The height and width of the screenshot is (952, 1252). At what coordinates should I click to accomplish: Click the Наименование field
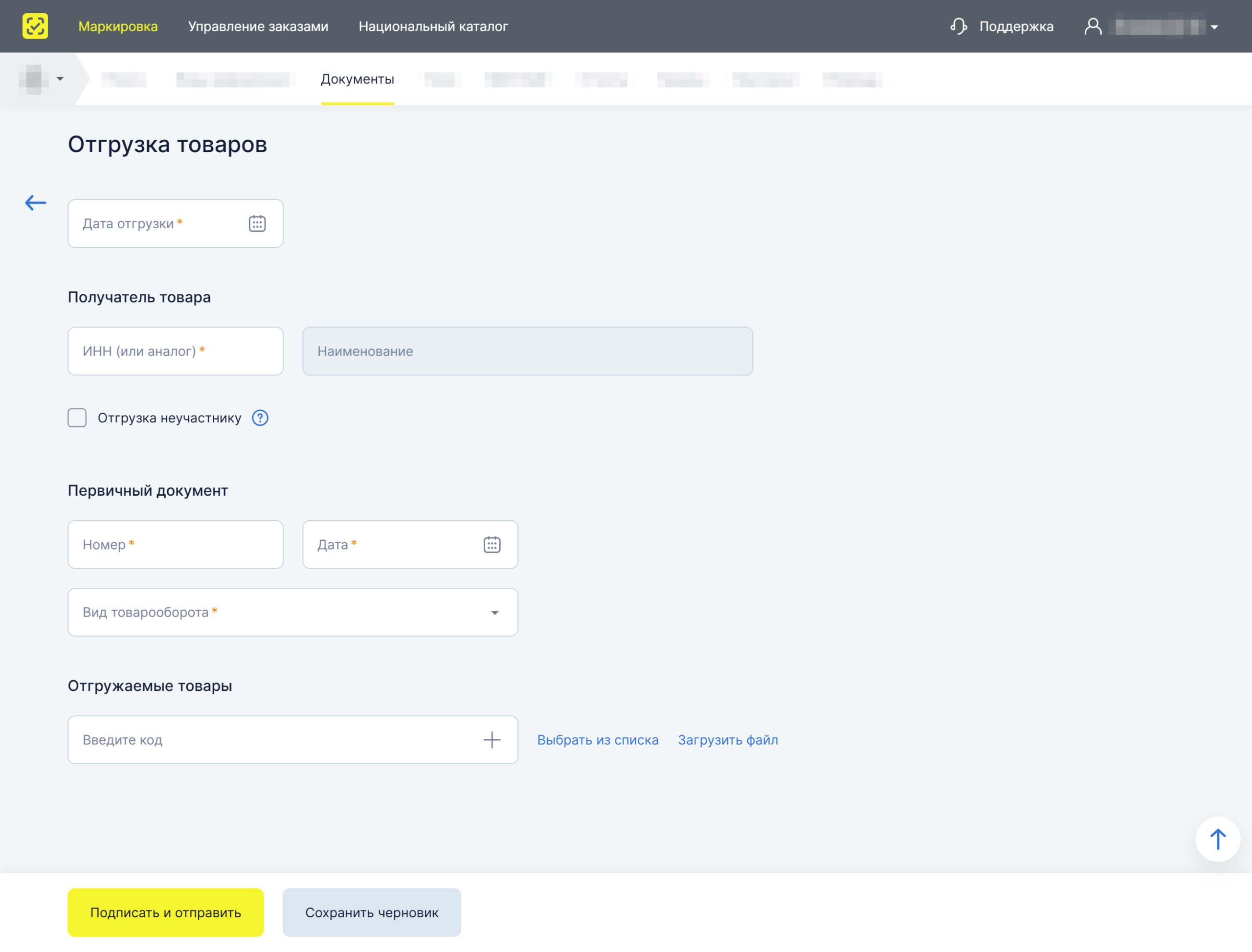pyautogui.click(x=527, y=351)
